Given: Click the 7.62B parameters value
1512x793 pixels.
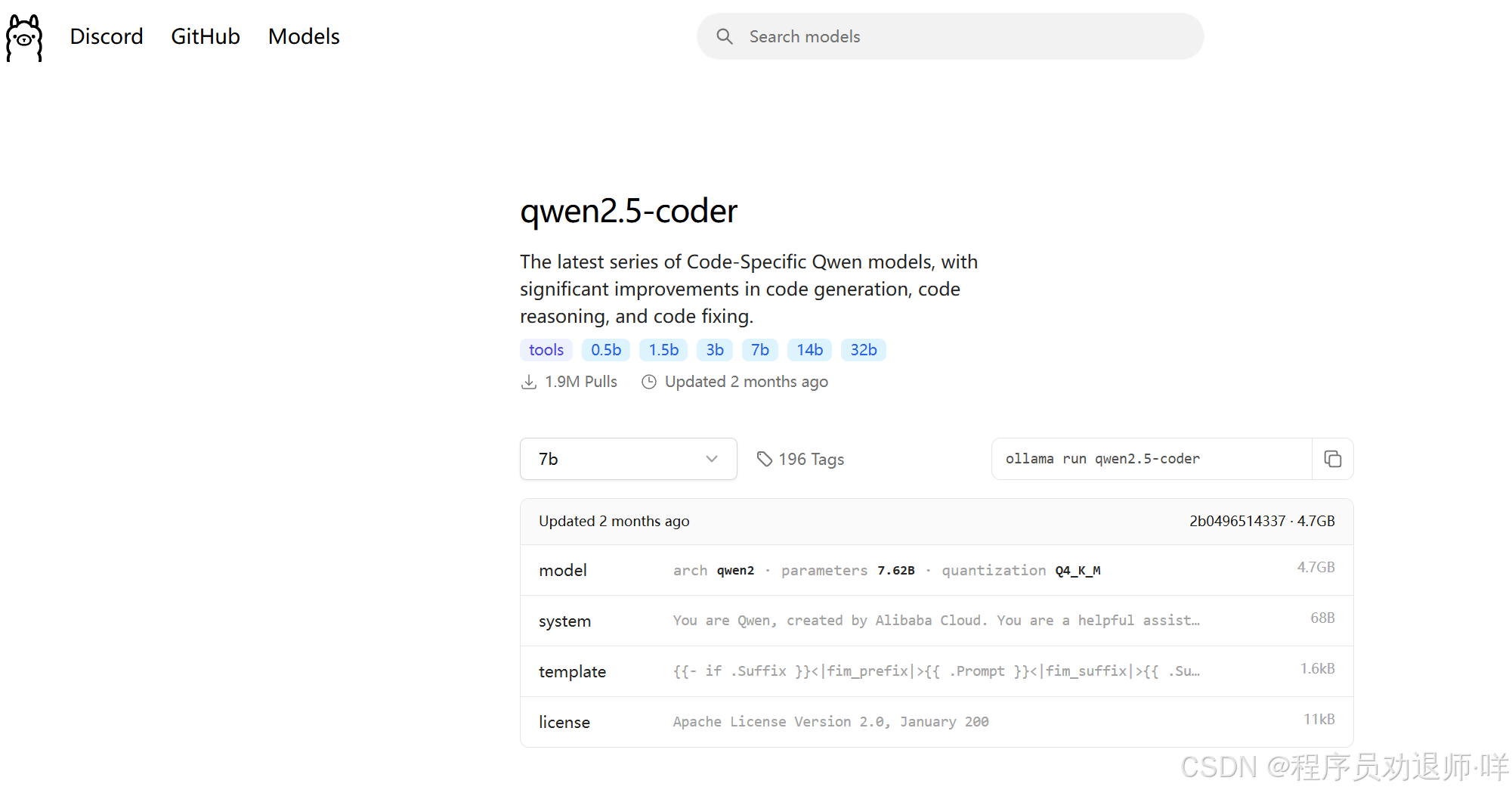Looking at the screenshot, I should pos(895,571).
